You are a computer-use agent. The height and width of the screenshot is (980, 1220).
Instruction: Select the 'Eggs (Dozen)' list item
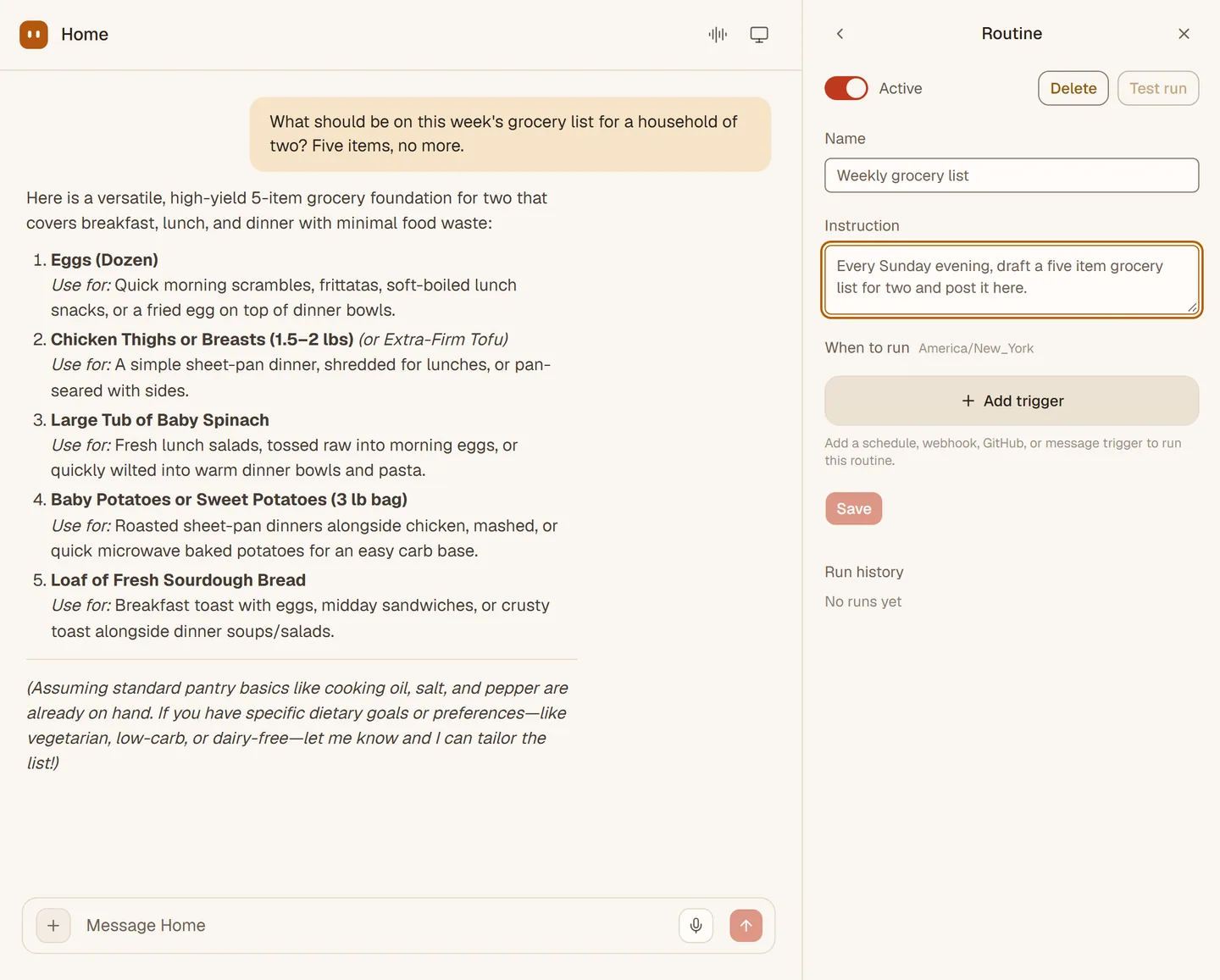104,260
